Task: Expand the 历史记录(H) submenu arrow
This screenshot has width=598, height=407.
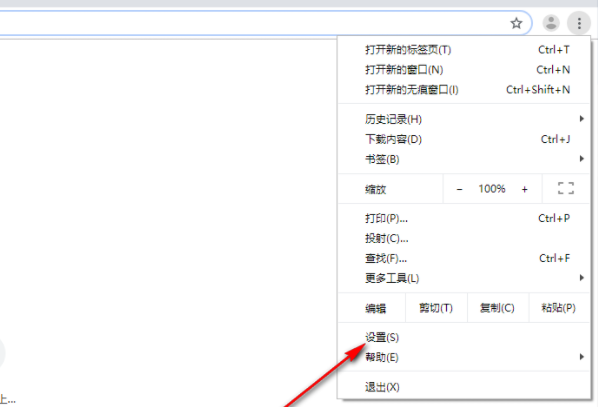Action: [x=582, y=119]
